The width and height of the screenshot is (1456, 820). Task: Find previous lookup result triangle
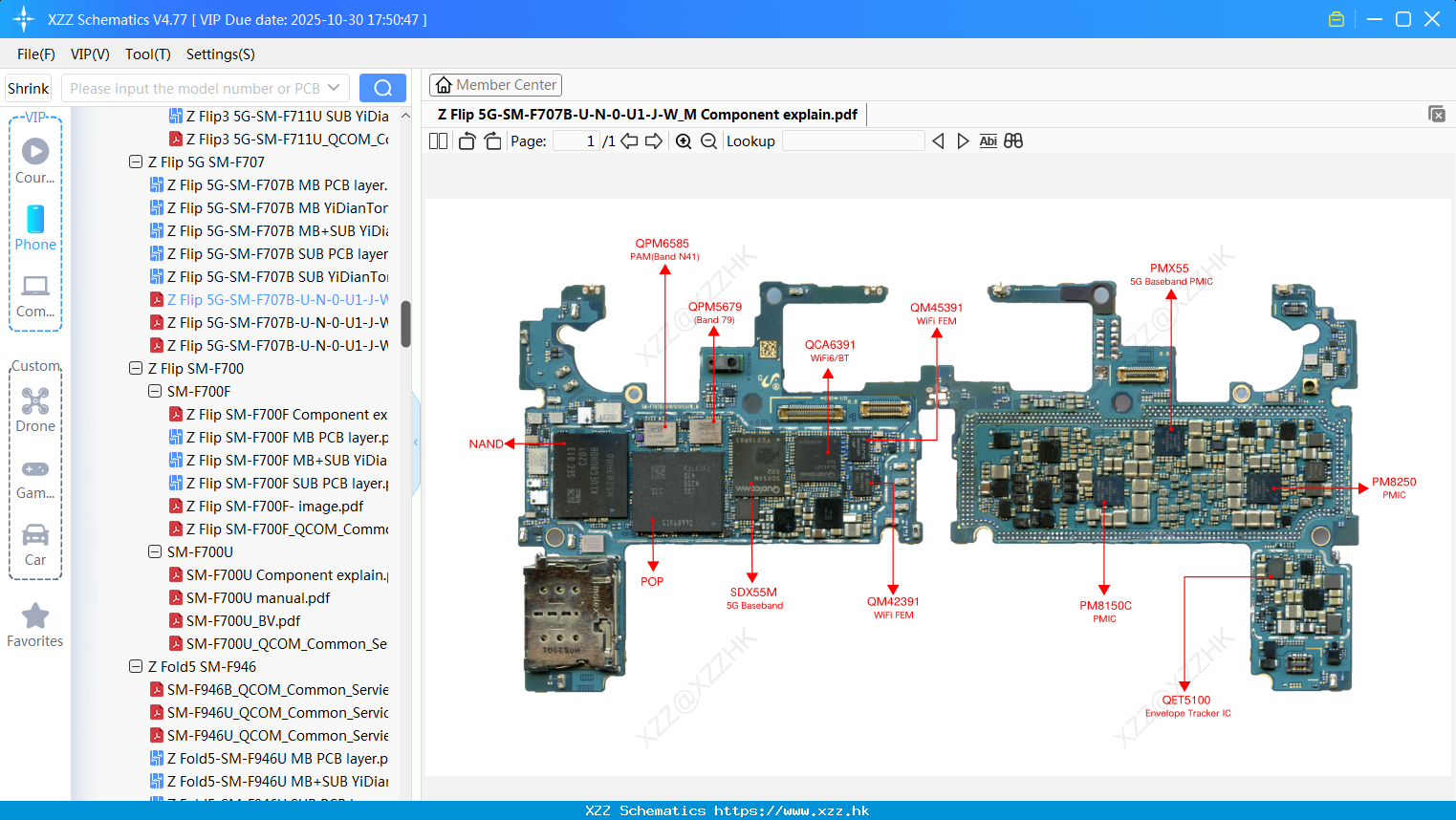click(938, 140)
